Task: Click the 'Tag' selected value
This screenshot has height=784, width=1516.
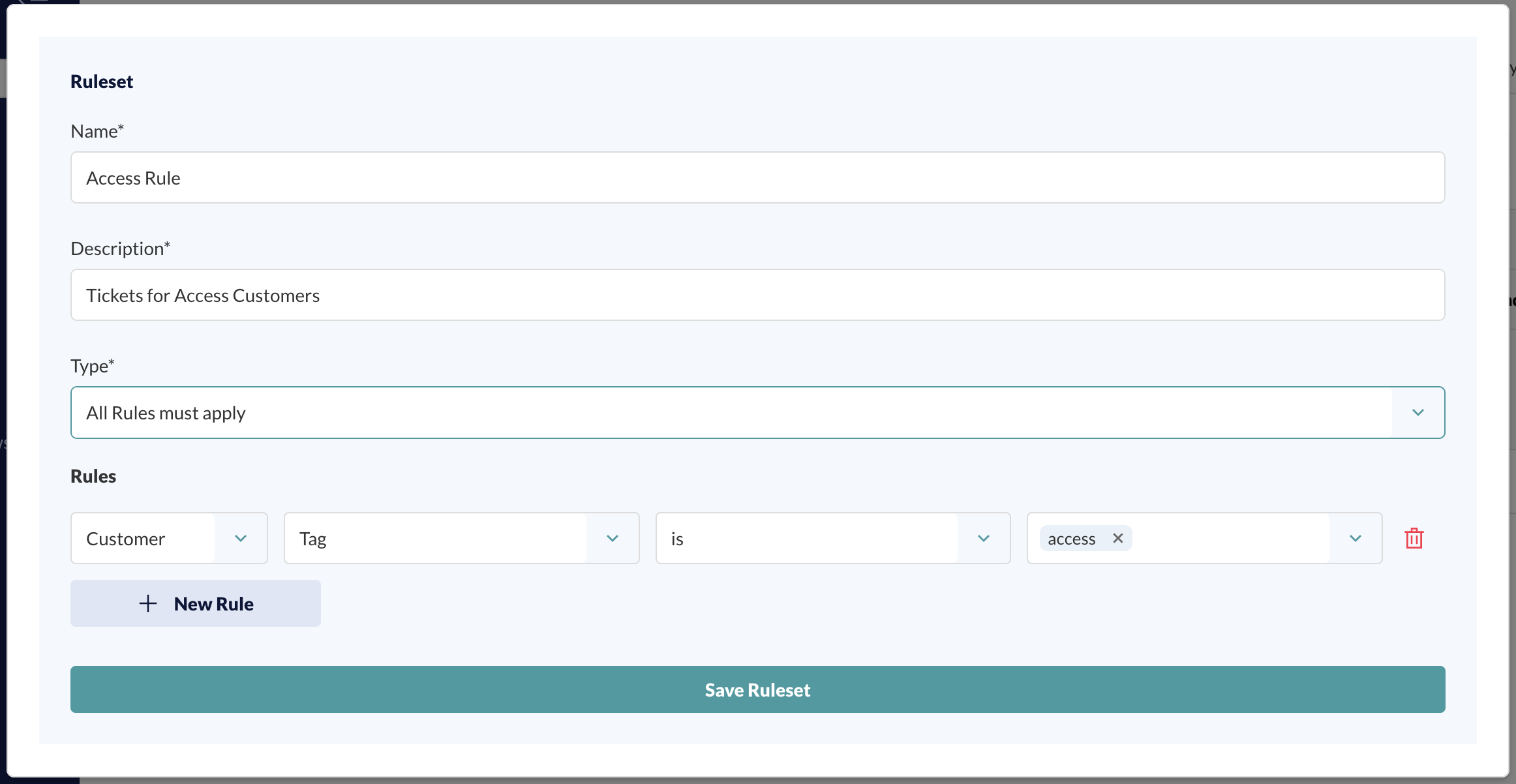Action: click(x=313, y=539)
